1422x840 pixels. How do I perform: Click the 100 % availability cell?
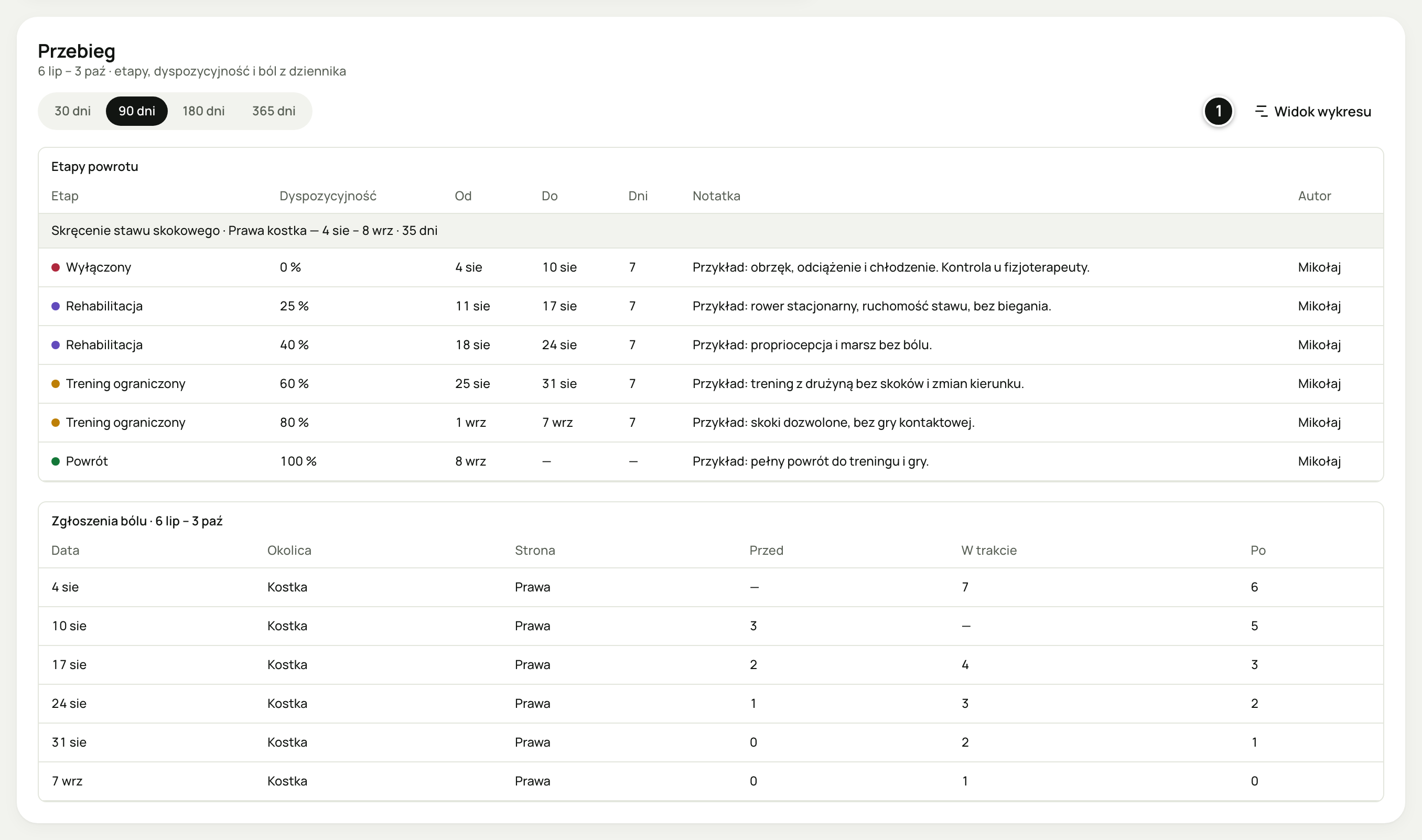(298, 461)
